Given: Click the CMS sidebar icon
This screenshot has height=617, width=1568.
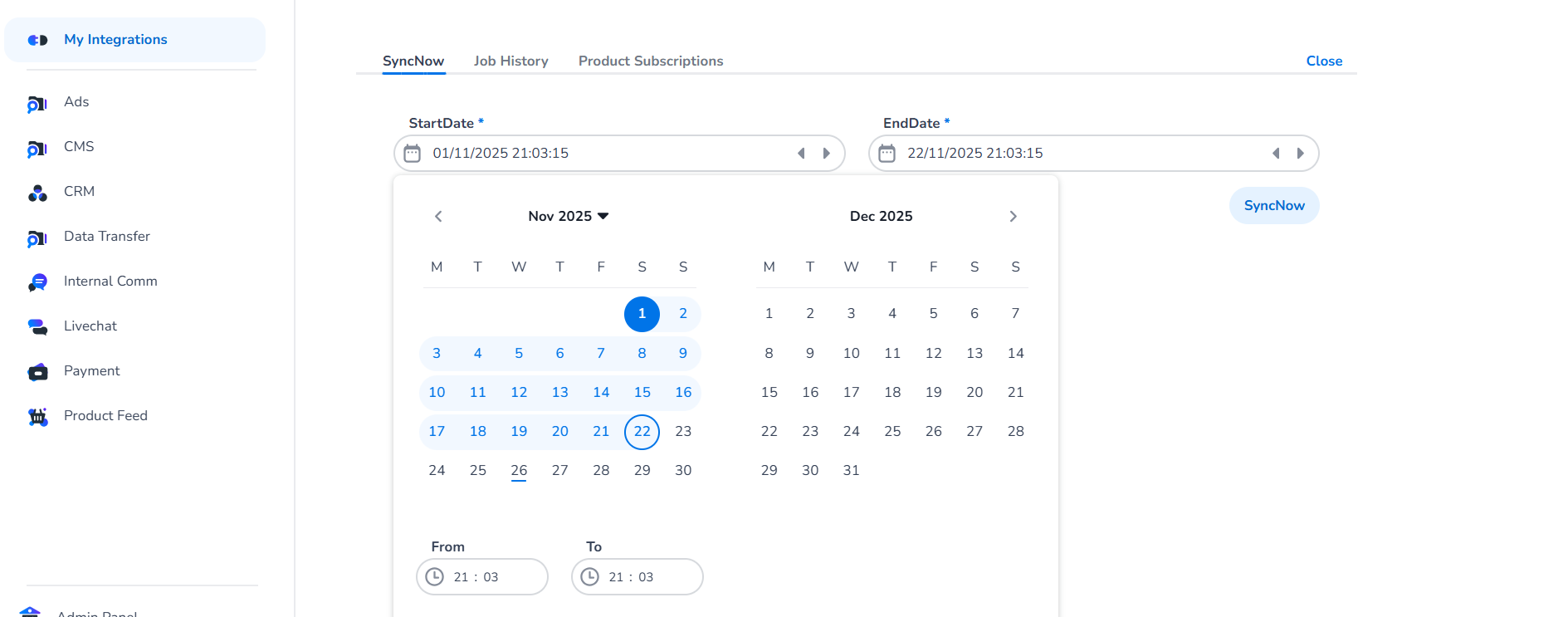Looking at the screenshot, I should pyautogui.click(x=37, y=149).
